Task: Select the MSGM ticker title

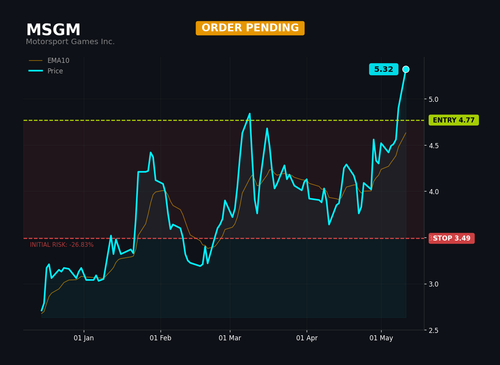Action: click(53, 30)
